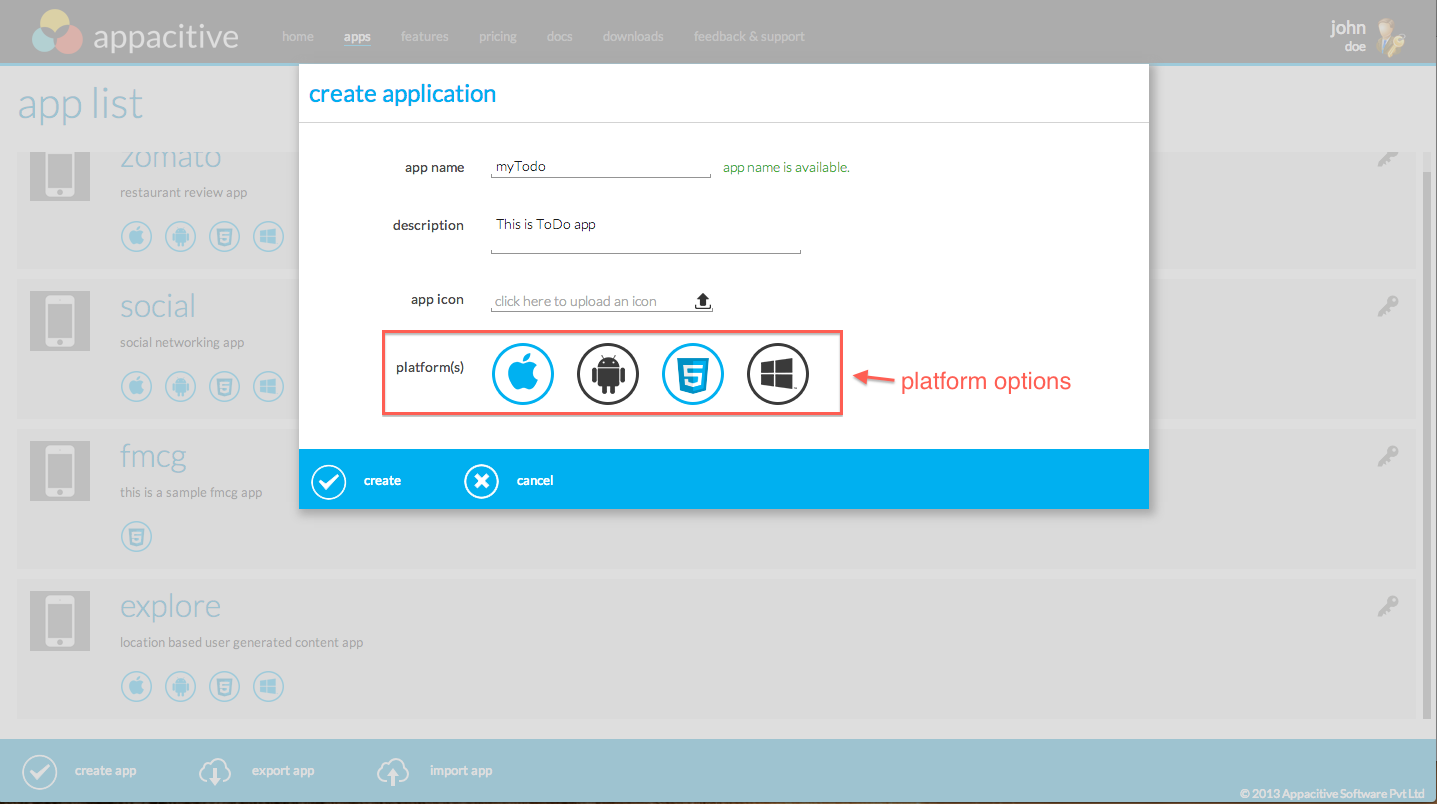
Task: Open the fmcg app title
Action: 153,457
